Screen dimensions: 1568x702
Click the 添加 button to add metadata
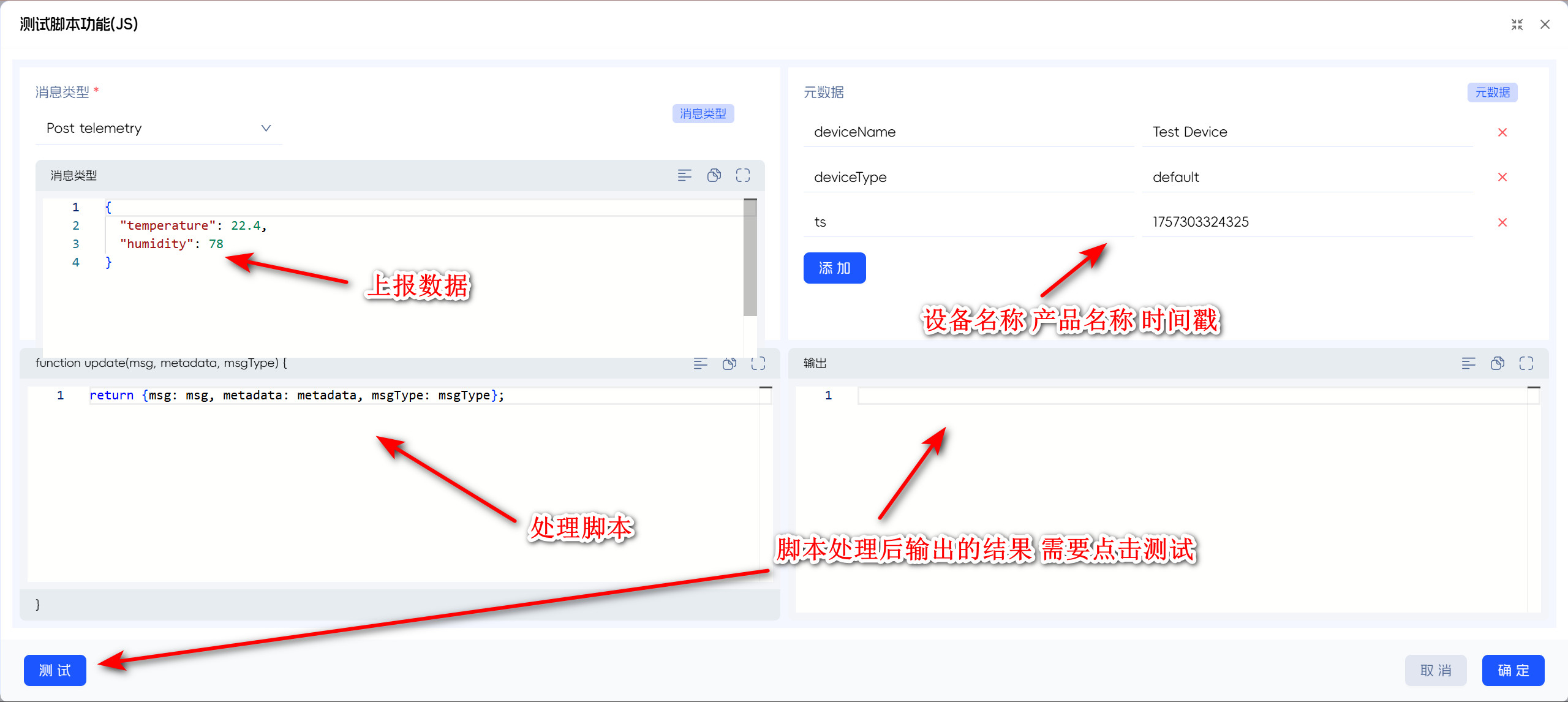(834, 268)
